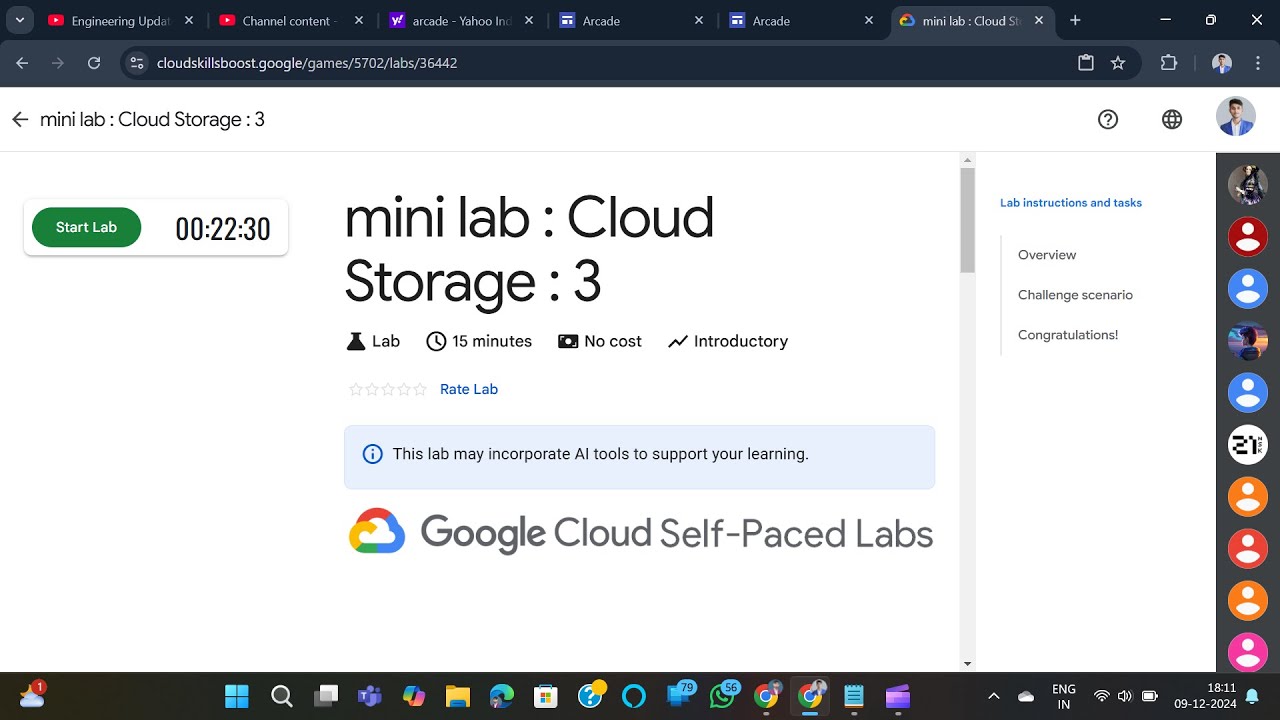Click the scrollbar up arrow
The image size is (1280, 720).
pyautogui.click(x=967, y=160)
